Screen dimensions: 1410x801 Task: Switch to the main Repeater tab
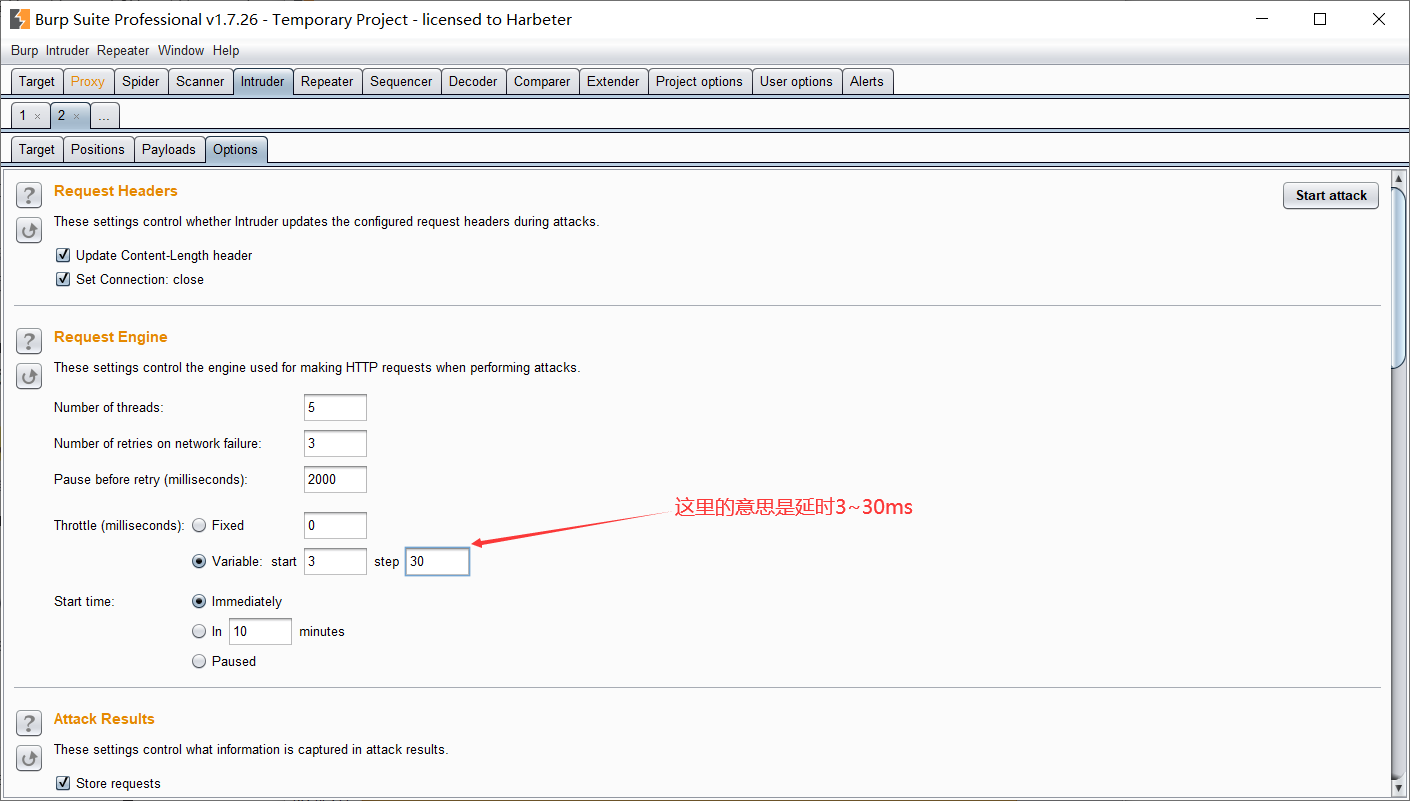pyautogui.click(x=327, y=81)
